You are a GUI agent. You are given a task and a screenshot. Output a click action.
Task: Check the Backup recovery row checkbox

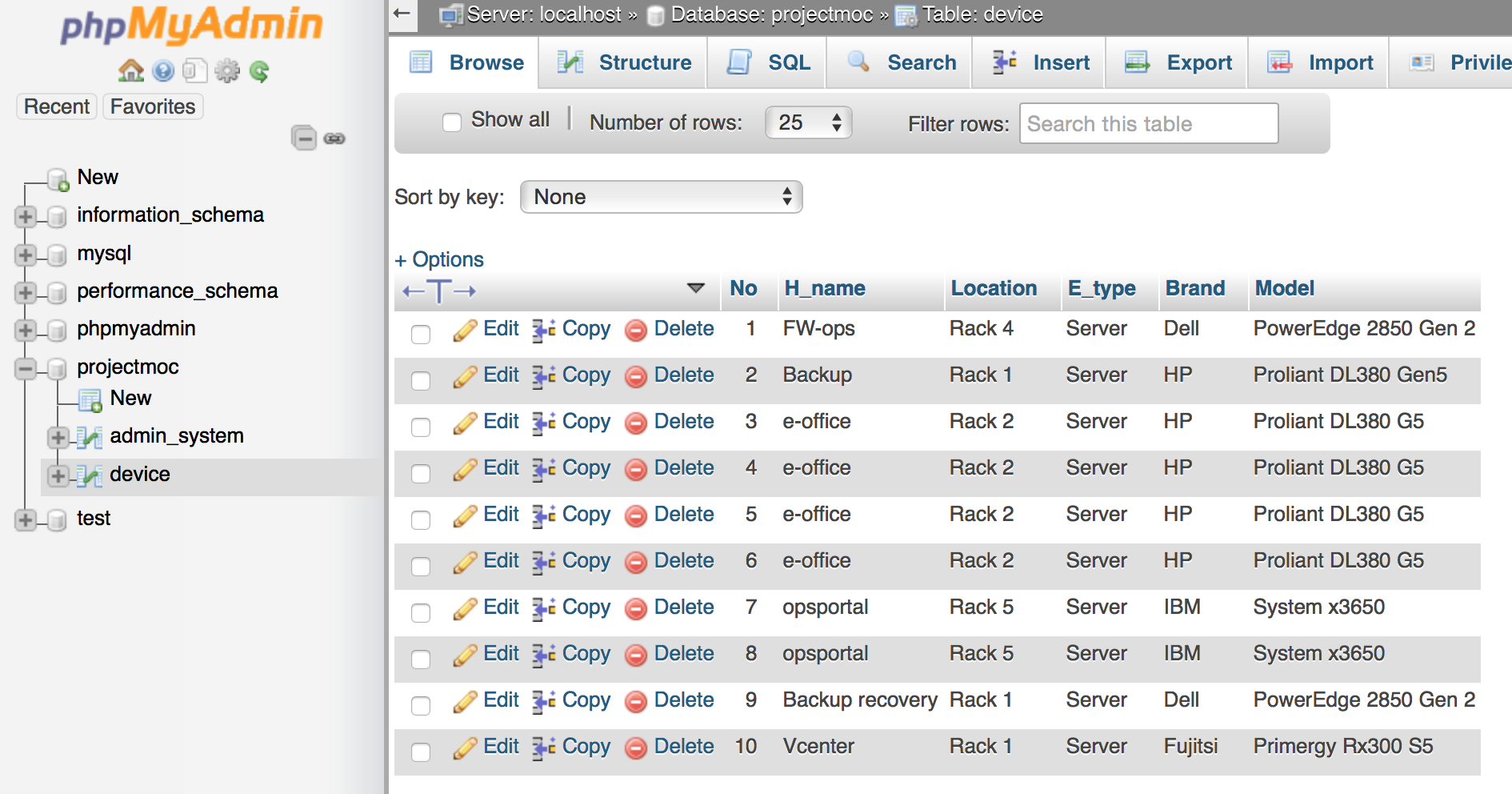pyautogui.click(x=421, y=706)
